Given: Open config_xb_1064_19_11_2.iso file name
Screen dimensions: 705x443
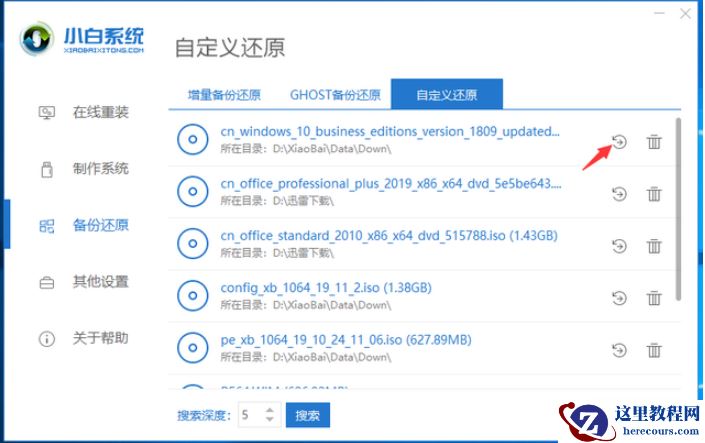Looking at the screenshot, I should (326, 288).
